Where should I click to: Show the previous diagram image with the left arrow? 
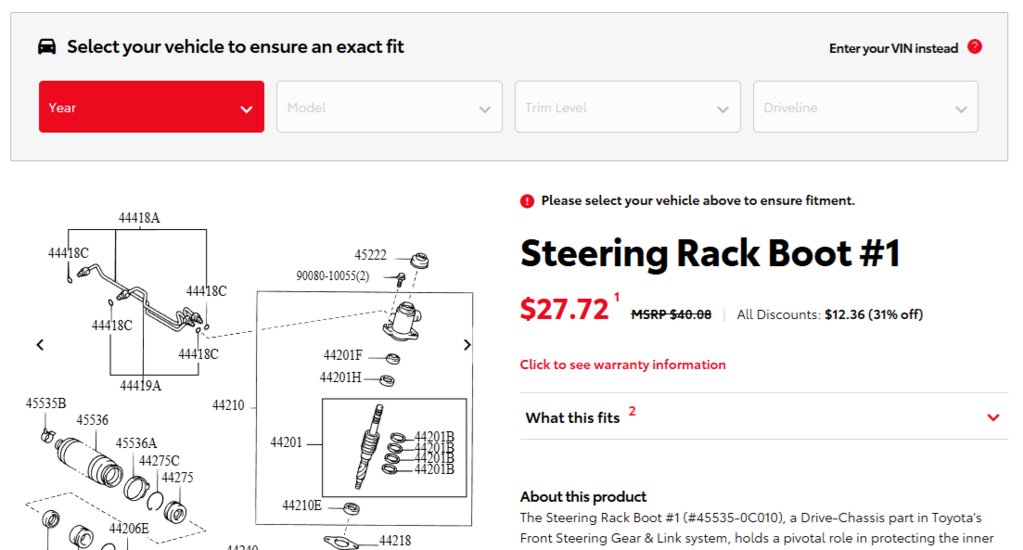click(x=40, y=344)
